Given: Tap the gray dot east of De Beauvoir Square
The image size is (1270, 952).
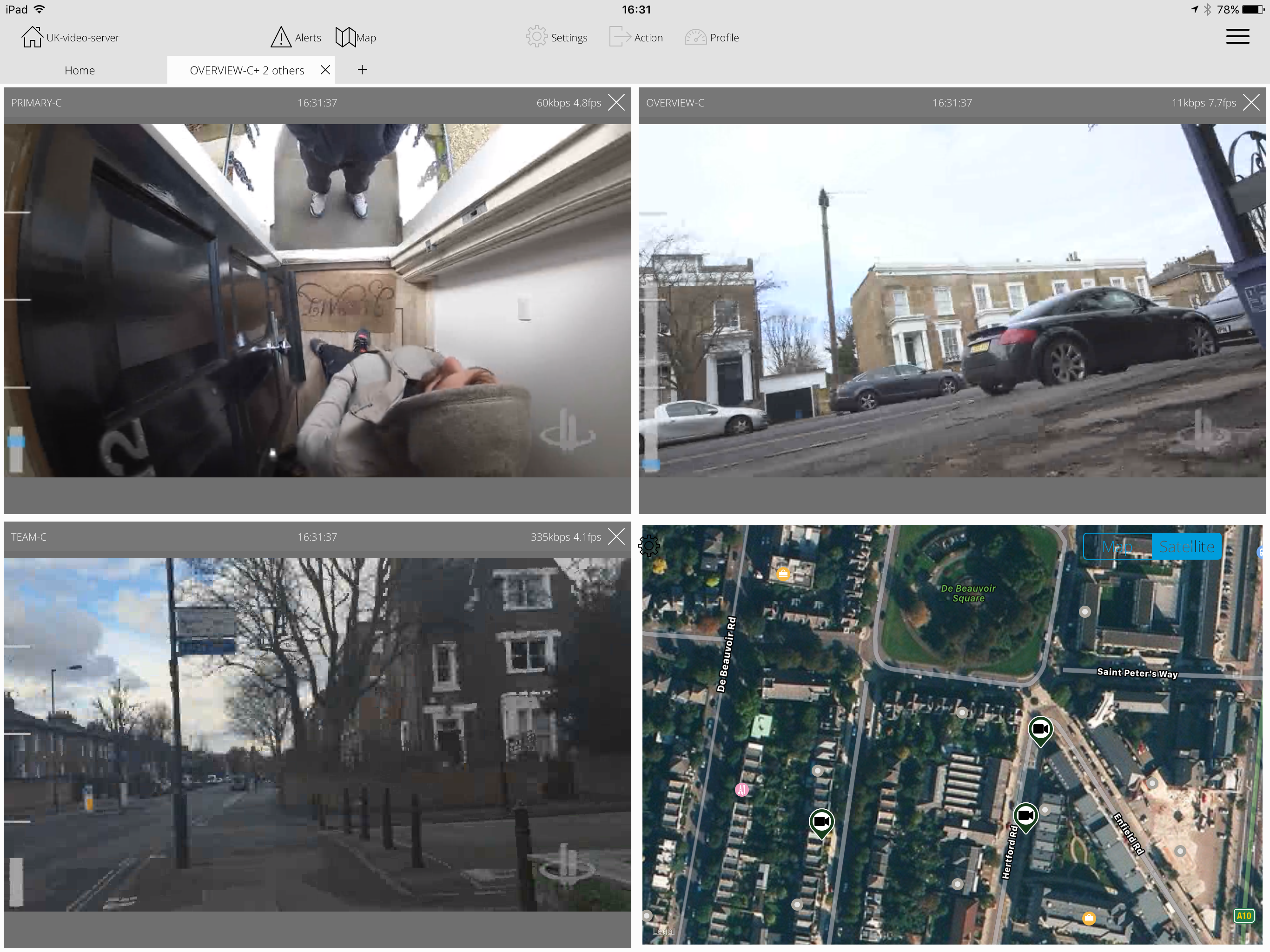Looking at the screenshot, I should tap(1085, 612).
